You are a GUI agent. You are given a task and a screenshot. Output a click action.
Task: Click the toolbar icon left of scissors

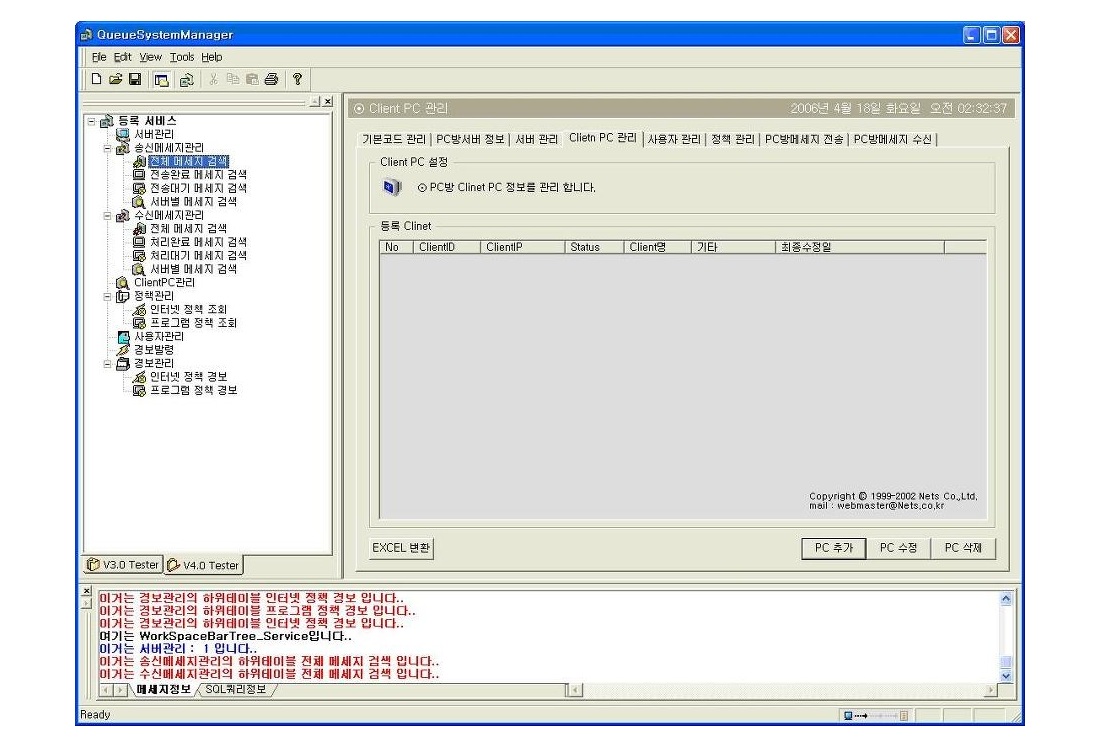click(186, 80)
